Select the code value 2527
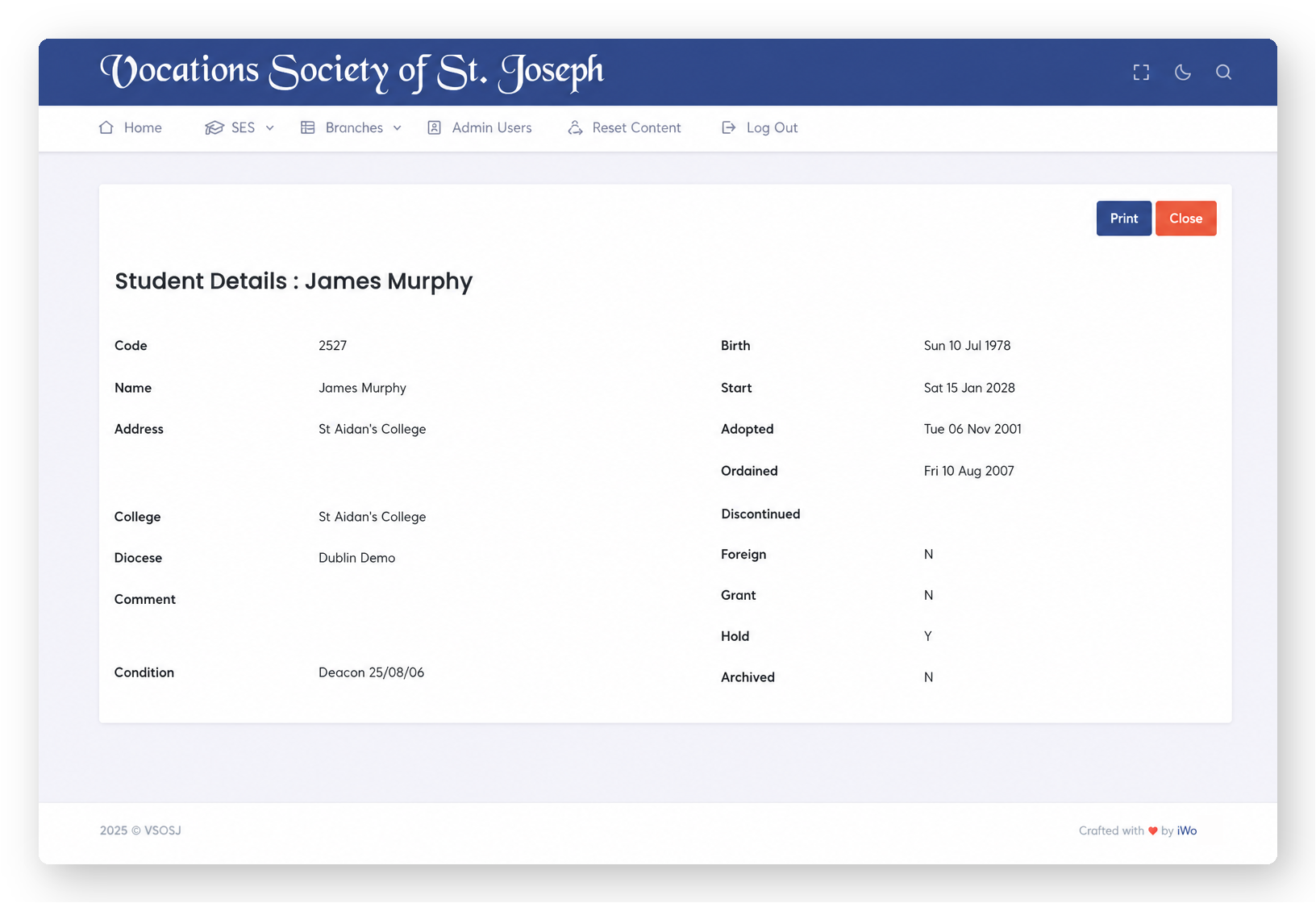Viewport: 1316px width, 903px height. point(332,346)
